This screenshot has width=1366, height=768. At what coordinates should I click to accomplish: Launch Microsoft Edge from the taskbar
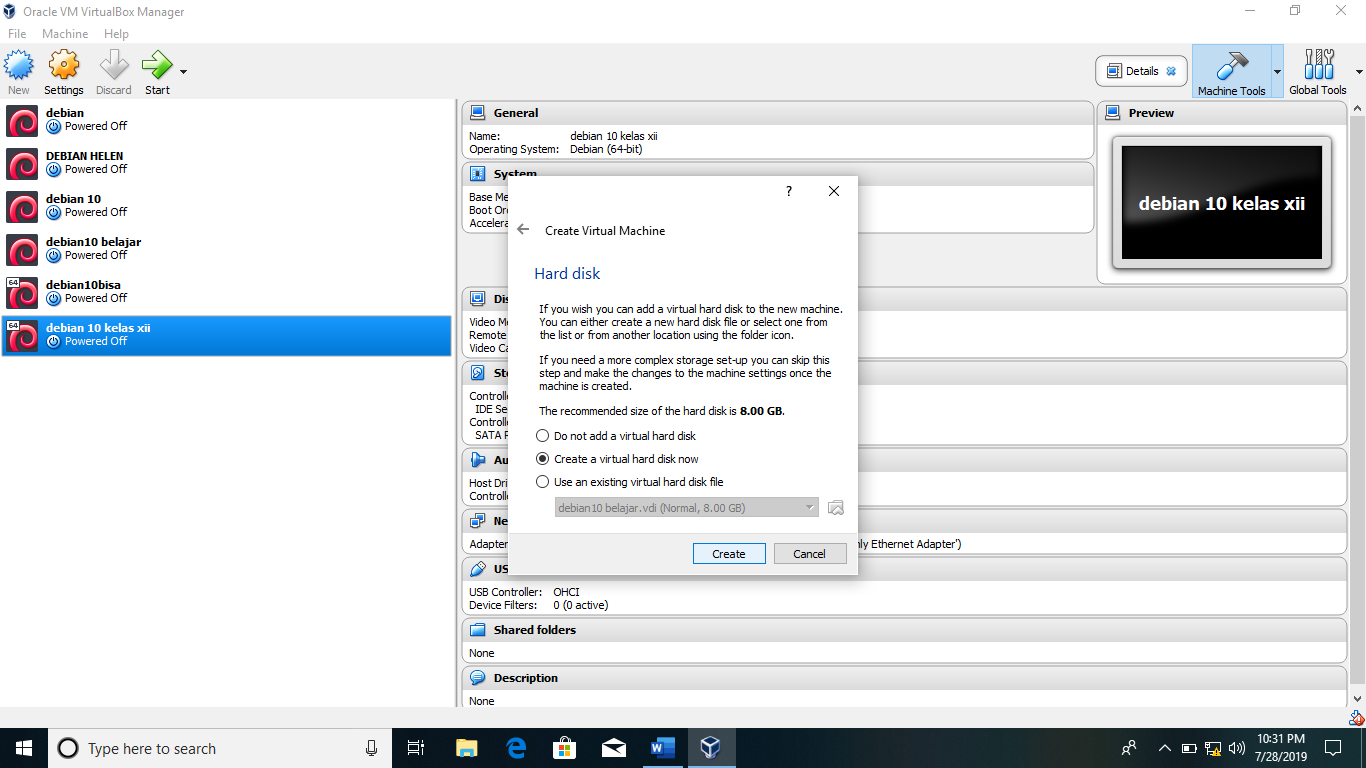[x=516, y=748]
